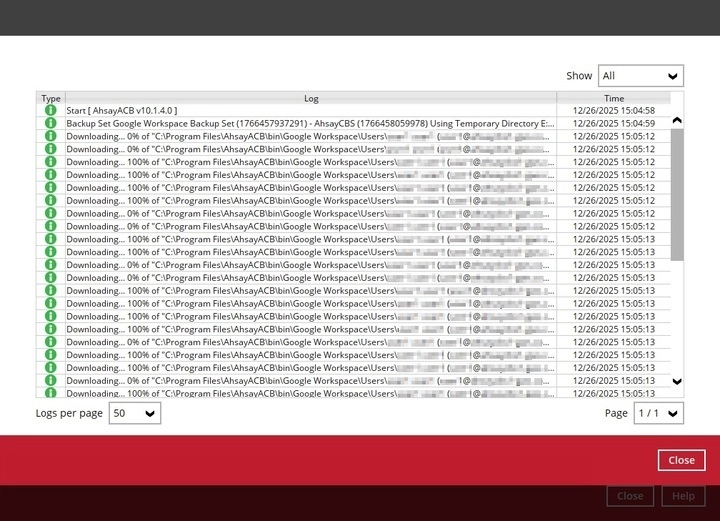Click the log list scroll down arrow
720x521 pixels.
pos(677,381)
